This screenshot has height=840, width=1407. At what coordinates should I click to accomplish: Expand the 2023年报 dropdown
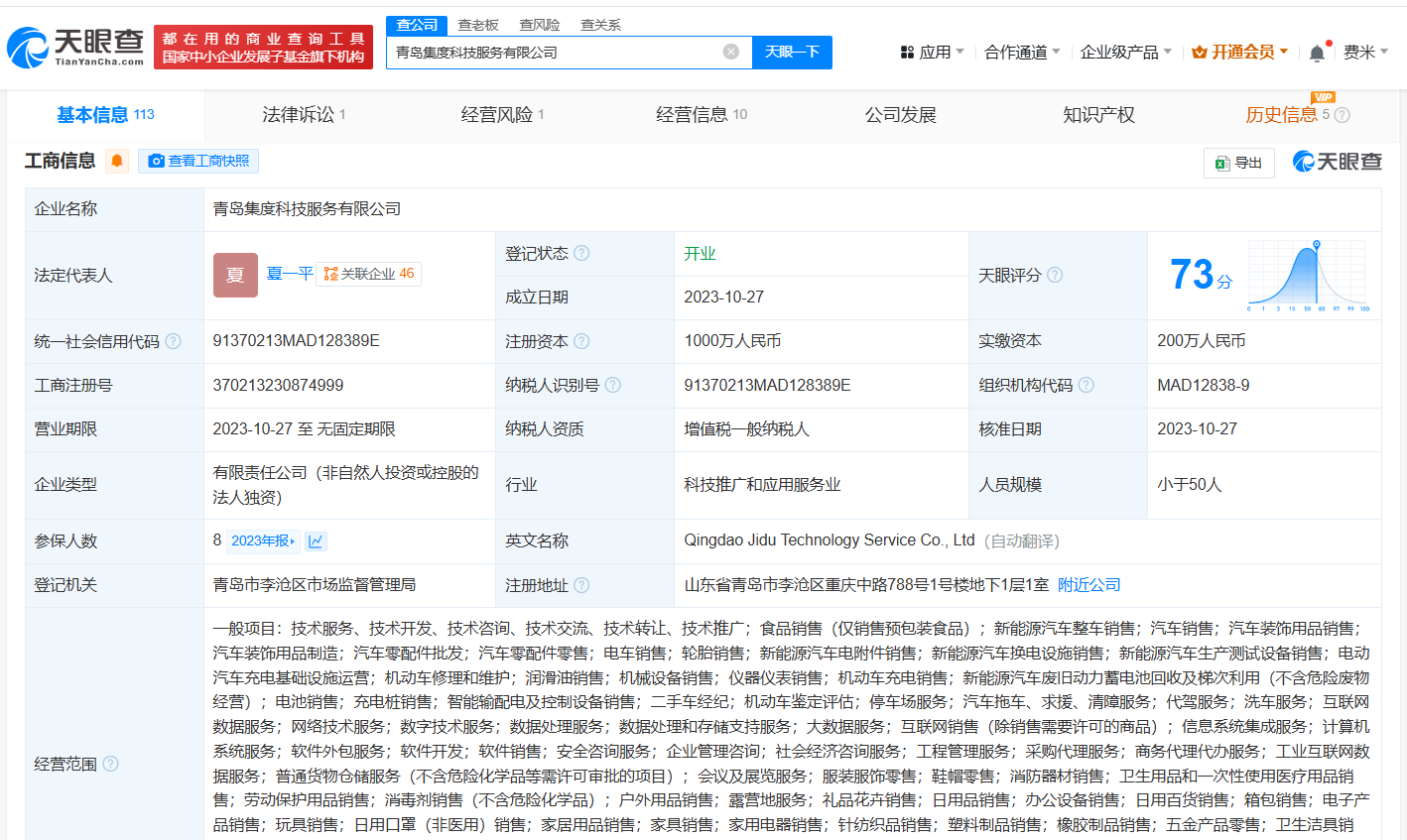[263, 540]
